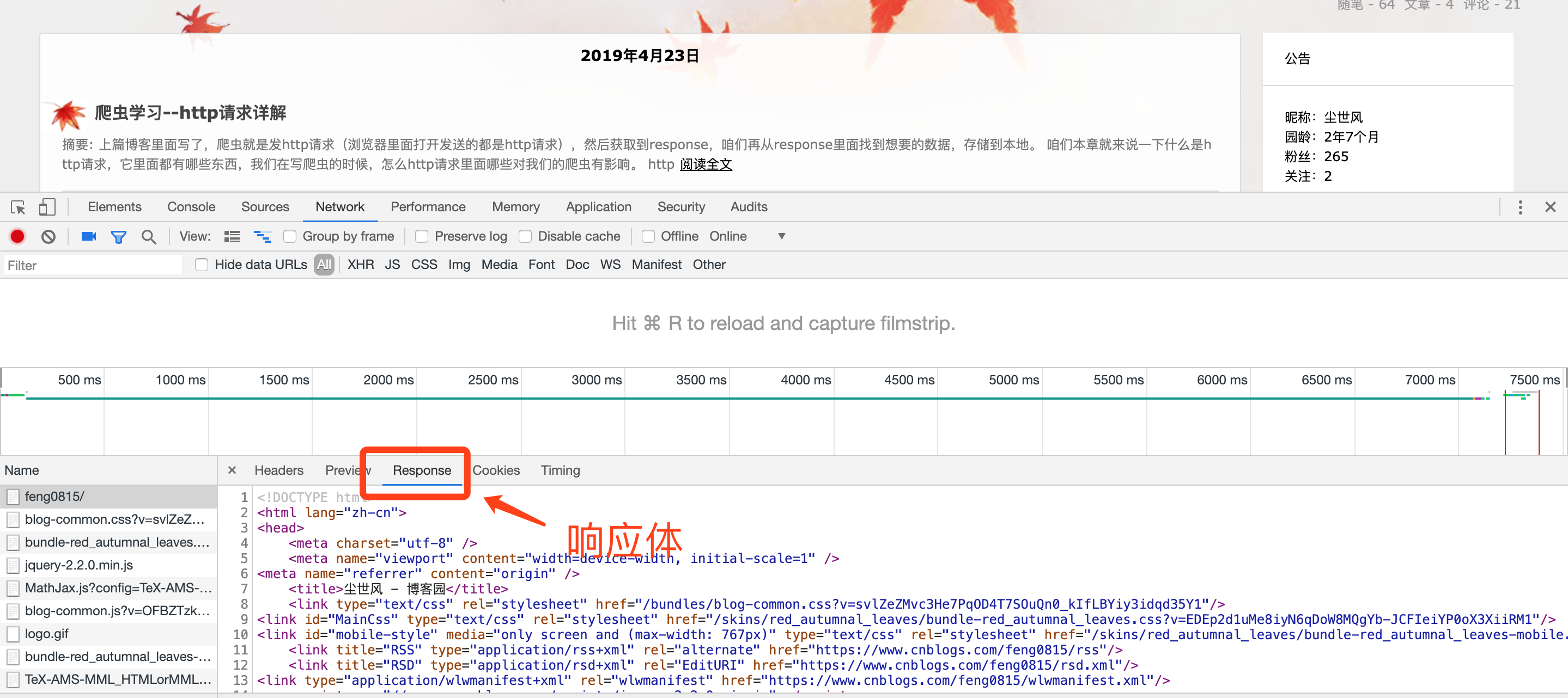Viewport: 1568px width, 698px height.
Task: Filter requests by CSS
Action: point(424,265)
